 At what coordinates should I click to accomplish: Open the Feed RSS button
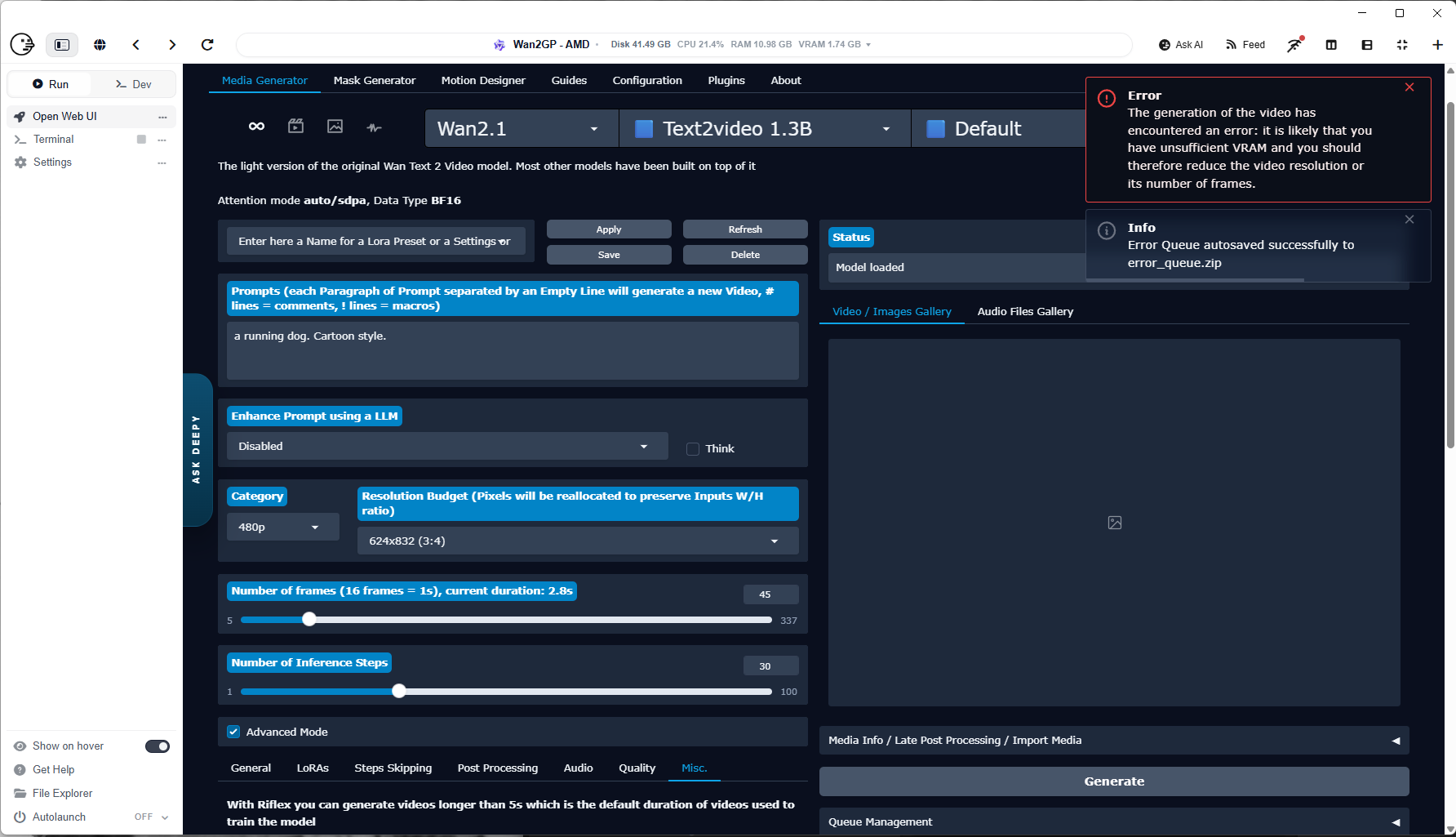tap(1245, 45)
